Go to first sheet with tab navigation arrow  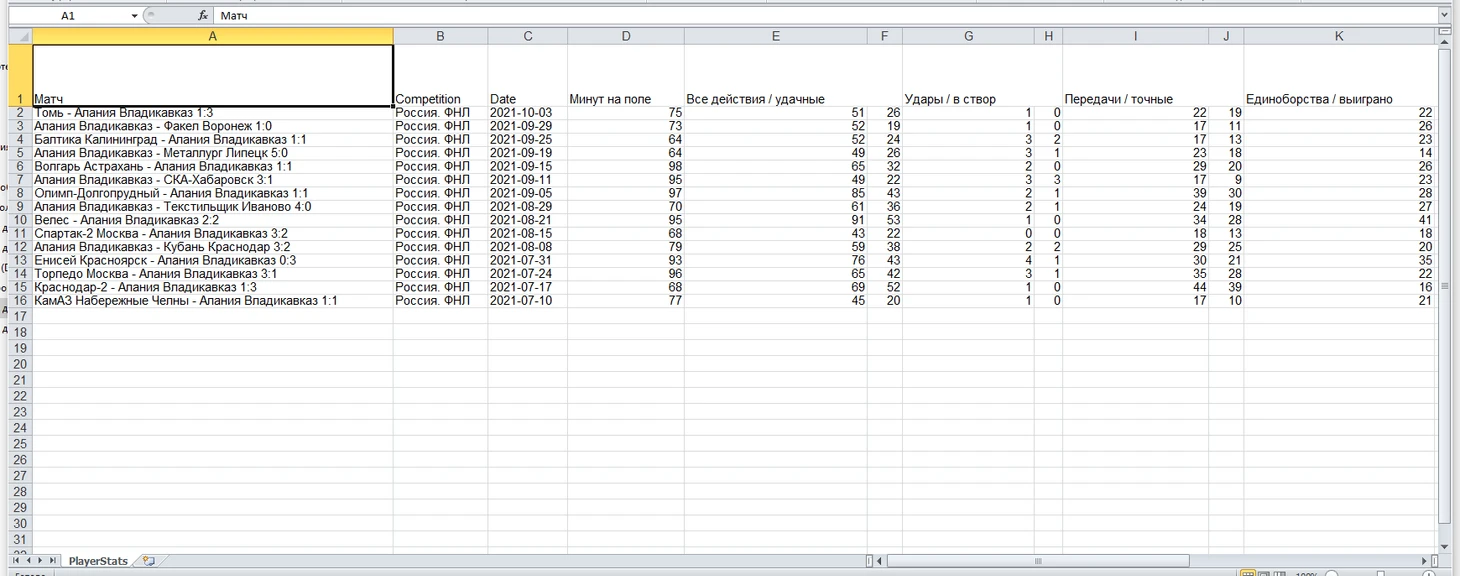click(x=16, y=561)
